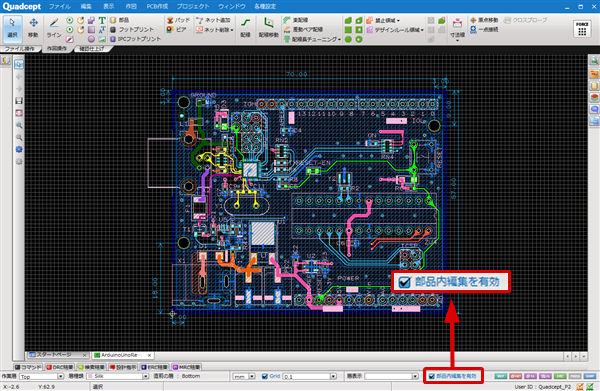Click the ネット追加 button
Image resolution: width=600 pixels, height=391 pixels.
(x=213, y=20)
